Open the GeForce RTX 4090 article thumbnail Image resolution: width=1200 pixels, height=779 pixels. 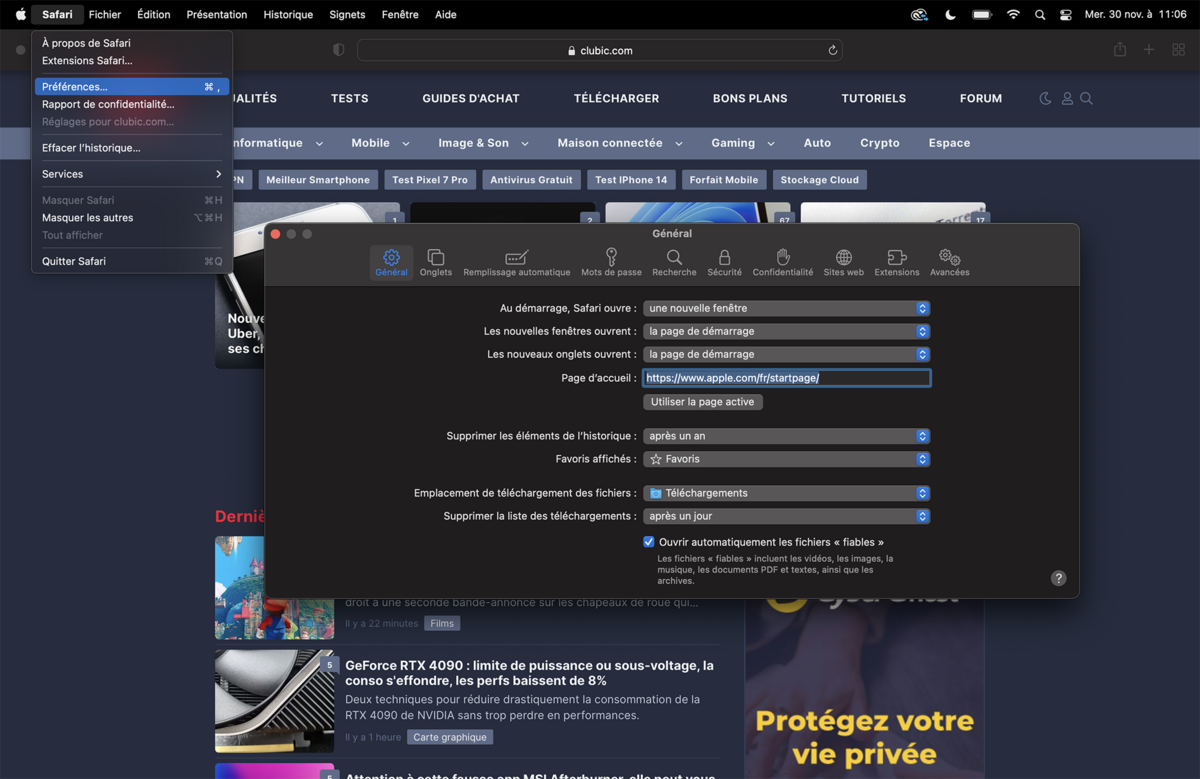(x=275, y=701)
